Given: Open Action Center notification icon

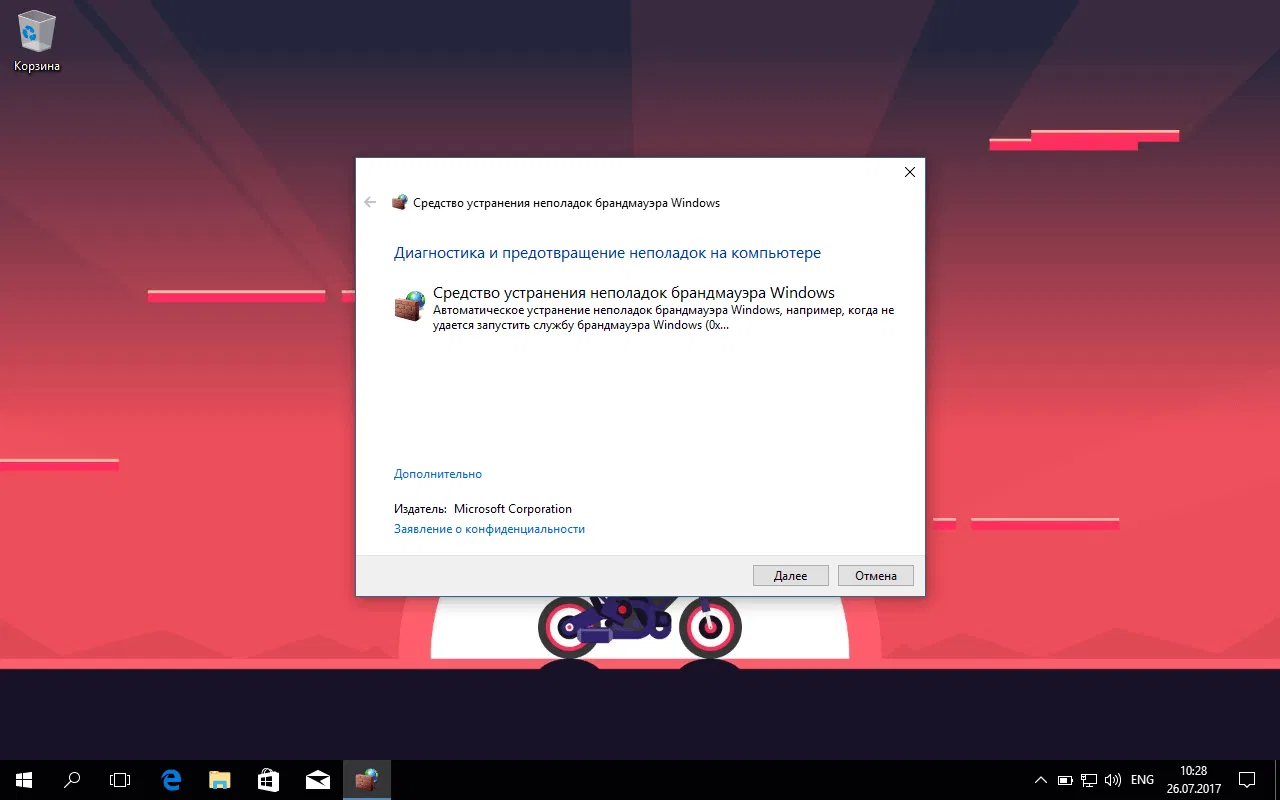Looking at the screenshot, I should [1246, 779].
